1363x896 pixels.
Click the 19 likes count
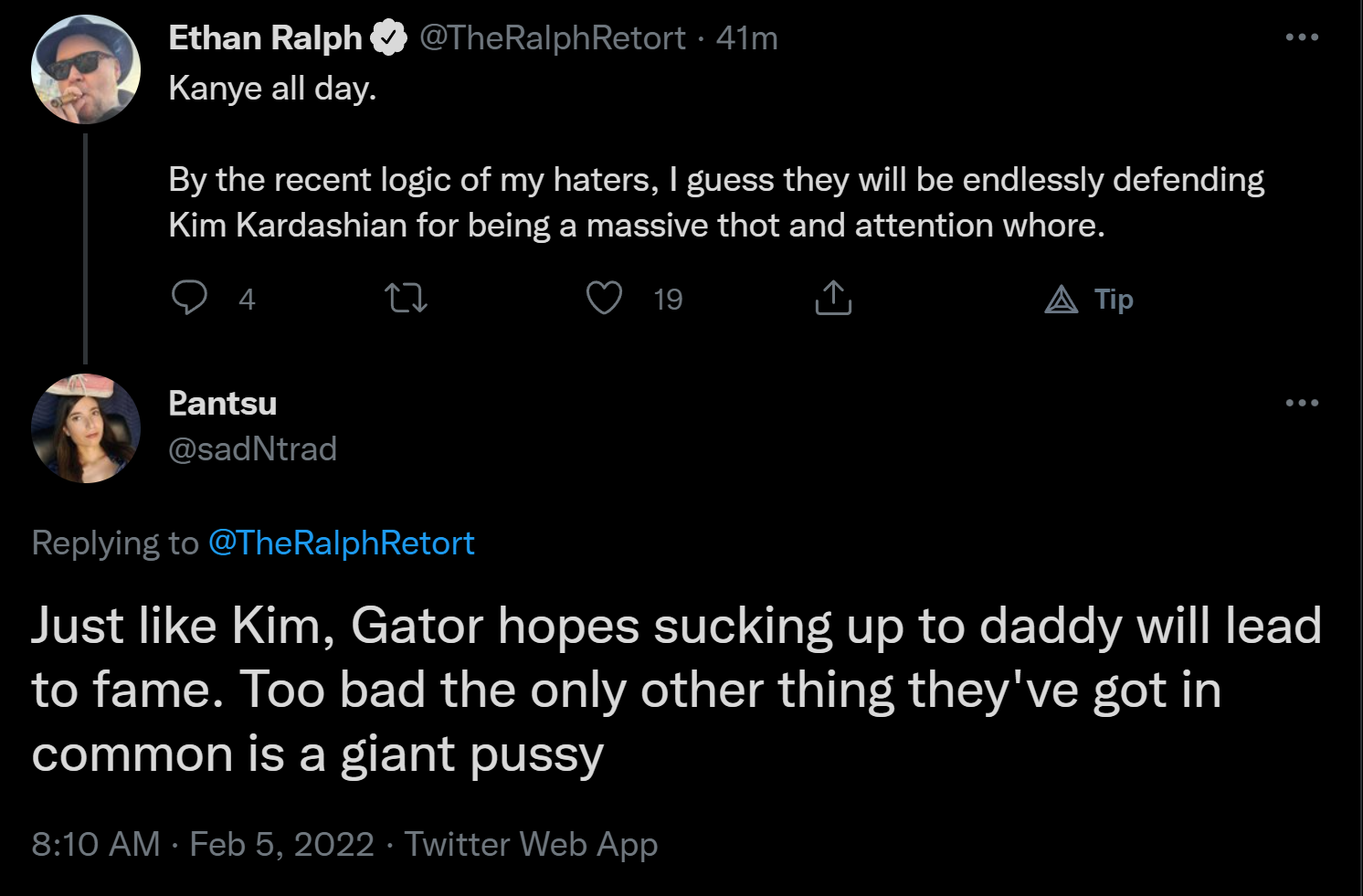668,300
